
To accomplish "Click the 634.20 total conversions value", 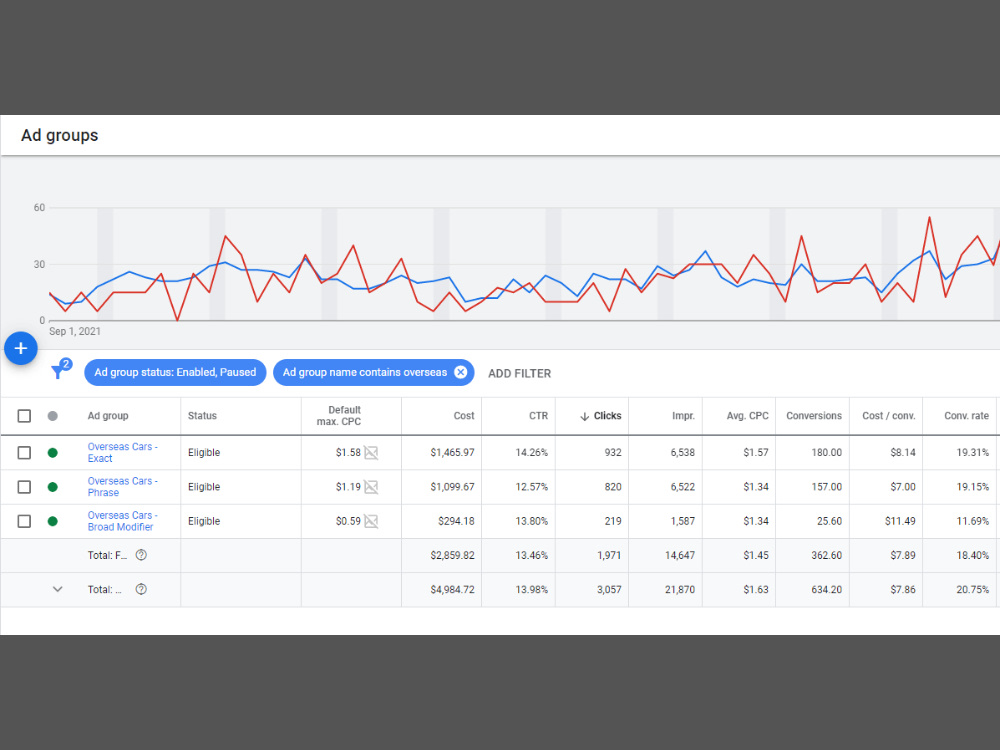I will (827, 590).
